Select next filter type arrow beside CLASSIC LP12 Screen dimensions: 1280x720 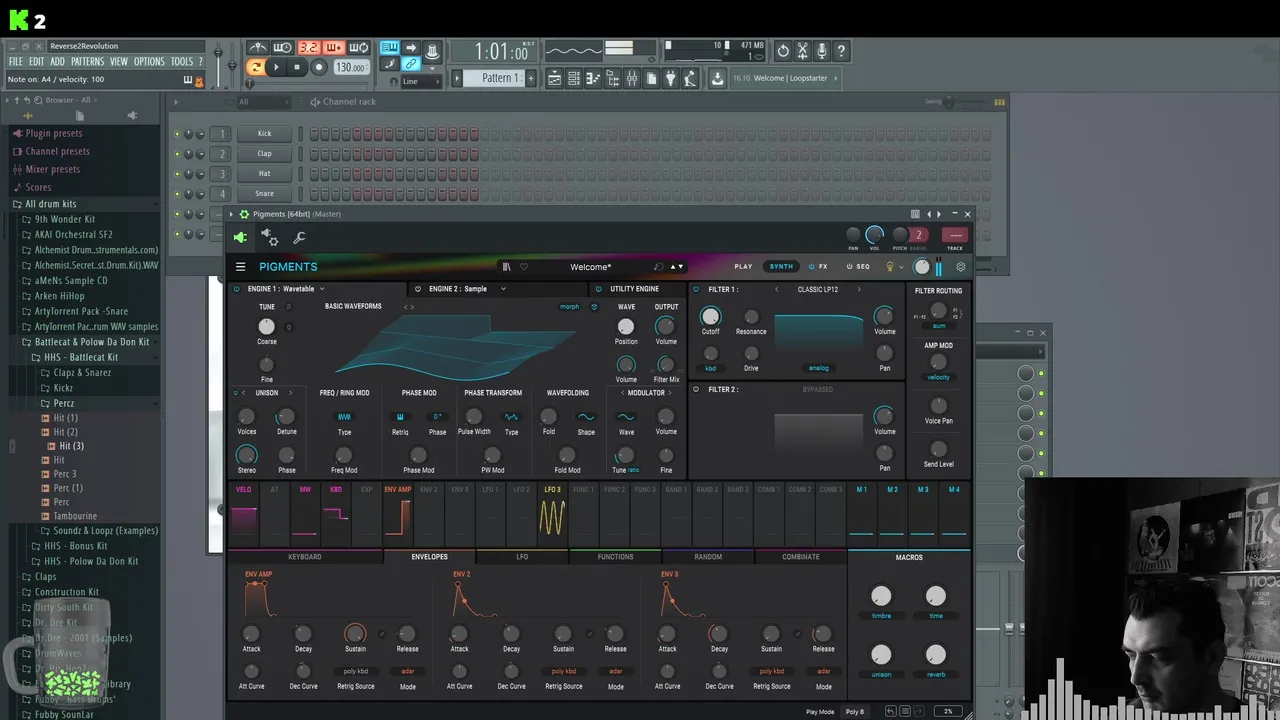tap(858, 289)
